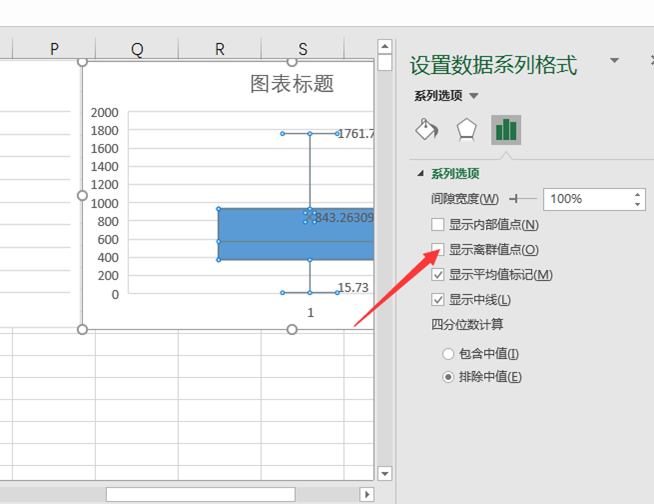Click the 15.73 data label
Image resolution: width=654 pixels, height=504 pixels.
coord(353,287)
